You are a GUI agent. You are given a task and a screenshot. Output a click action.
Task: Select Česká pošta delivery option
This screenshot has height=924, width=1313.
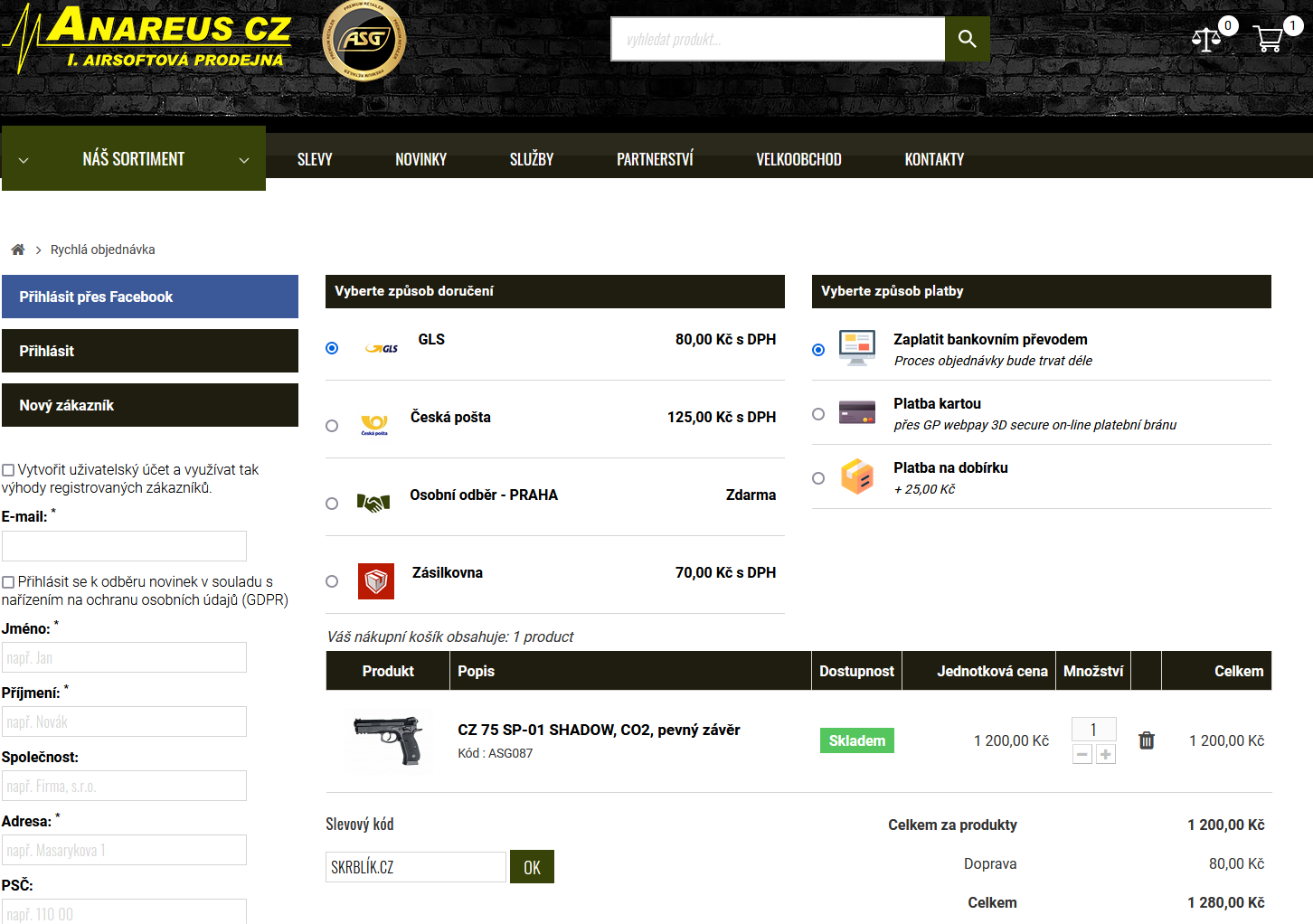click(332, 426)
